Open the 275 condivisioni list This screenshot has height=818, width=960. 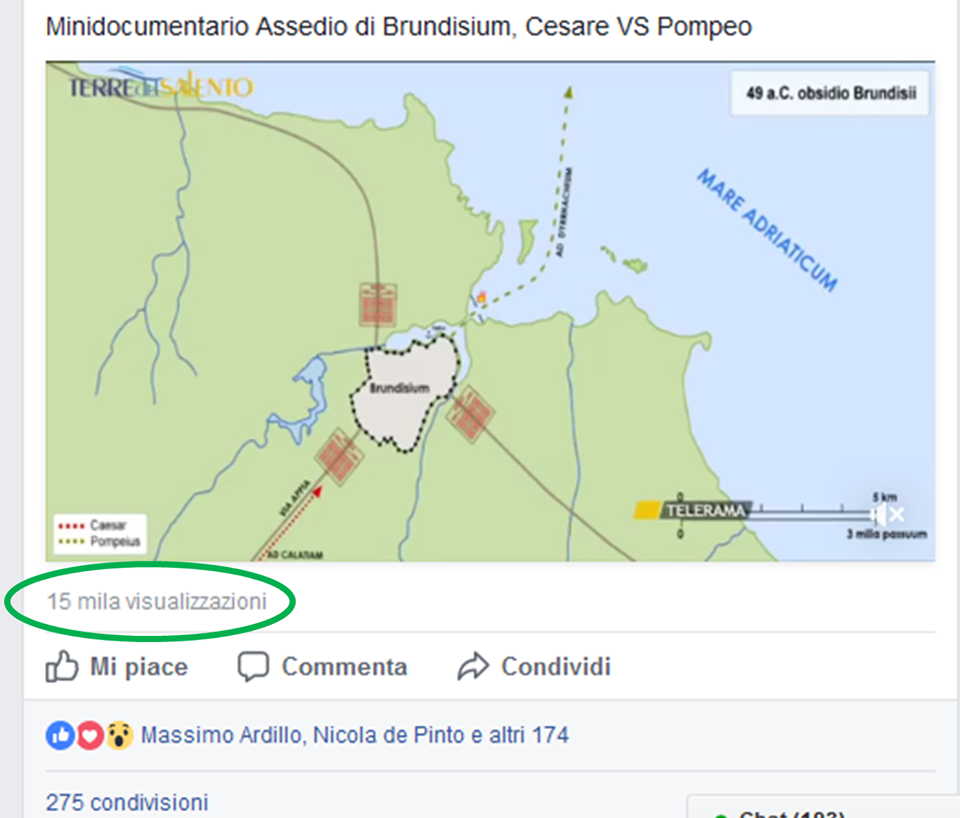127,802
